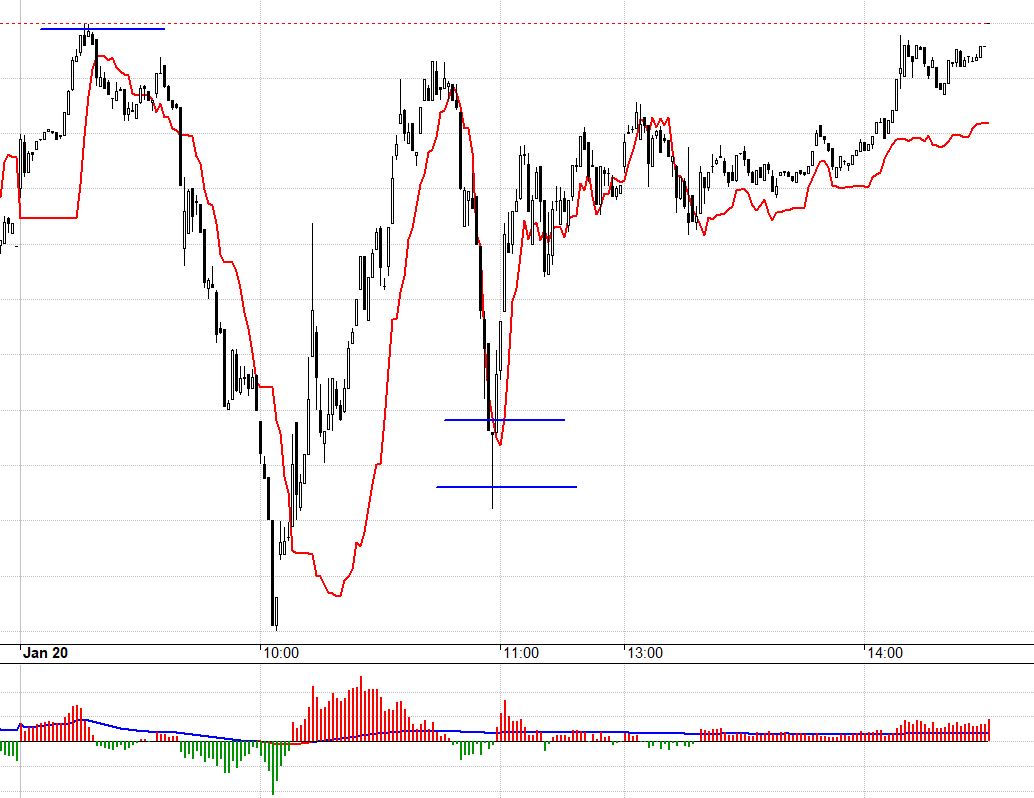
Task: Click the 11:00 time axis label
Action: pos(520,653)
